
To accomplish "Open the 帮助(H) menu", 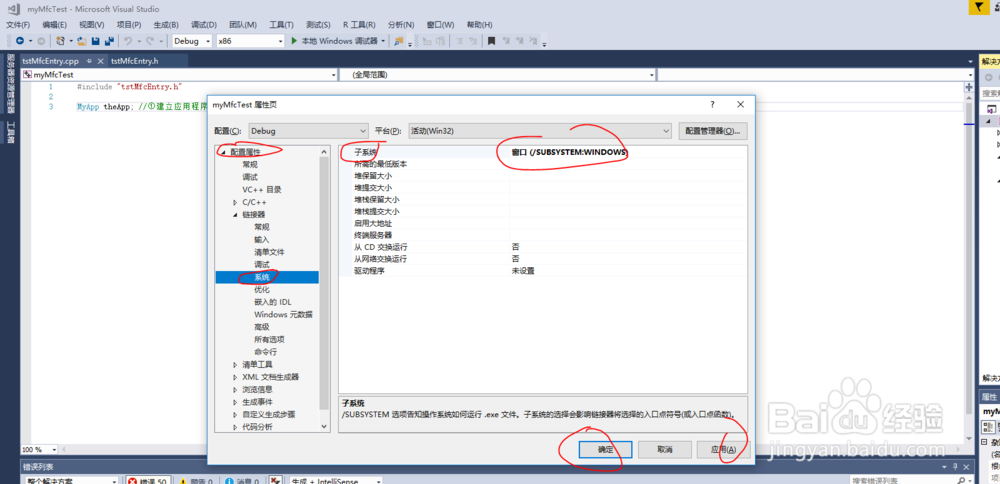I will click(480, 25).
